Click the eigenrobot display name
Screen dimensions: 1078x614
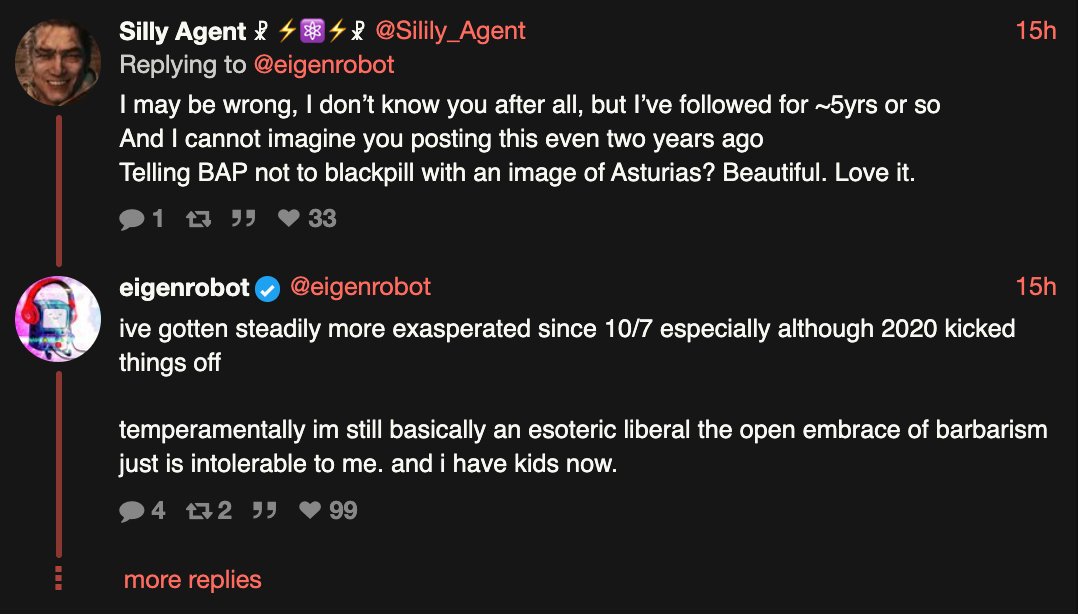tap(183, 288)
